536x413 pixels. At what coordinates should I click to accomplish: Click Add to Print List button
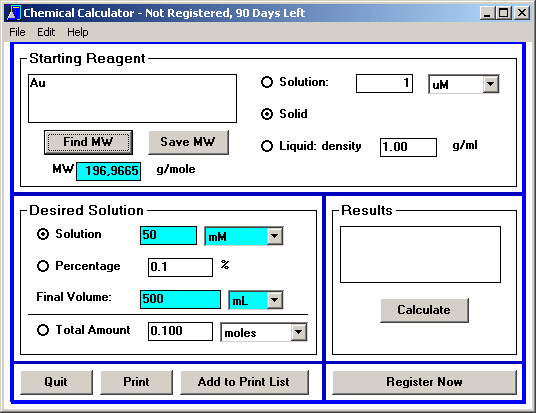point(244,382)
